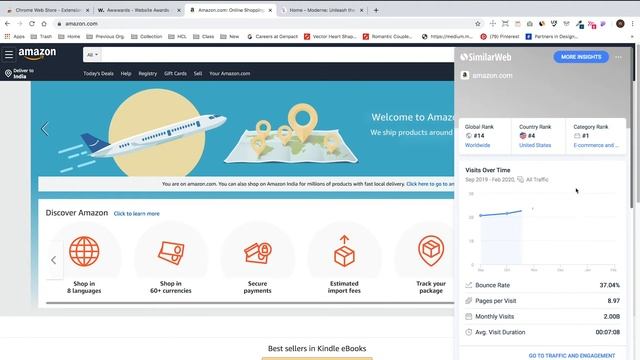The height and width of the screenshot is (360, 640).
Task: Click the MORE INSIGHTS button
Action: tap(581, 57)
